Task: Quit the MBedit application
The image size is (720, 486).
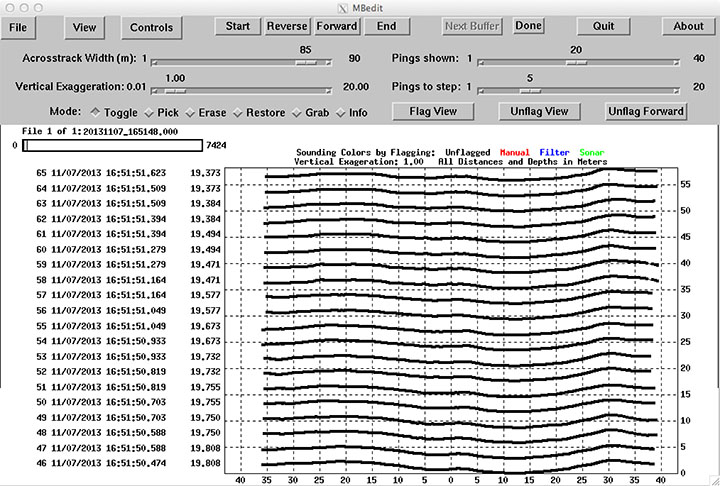Action: pyautogui.click(x=603, y=26)
